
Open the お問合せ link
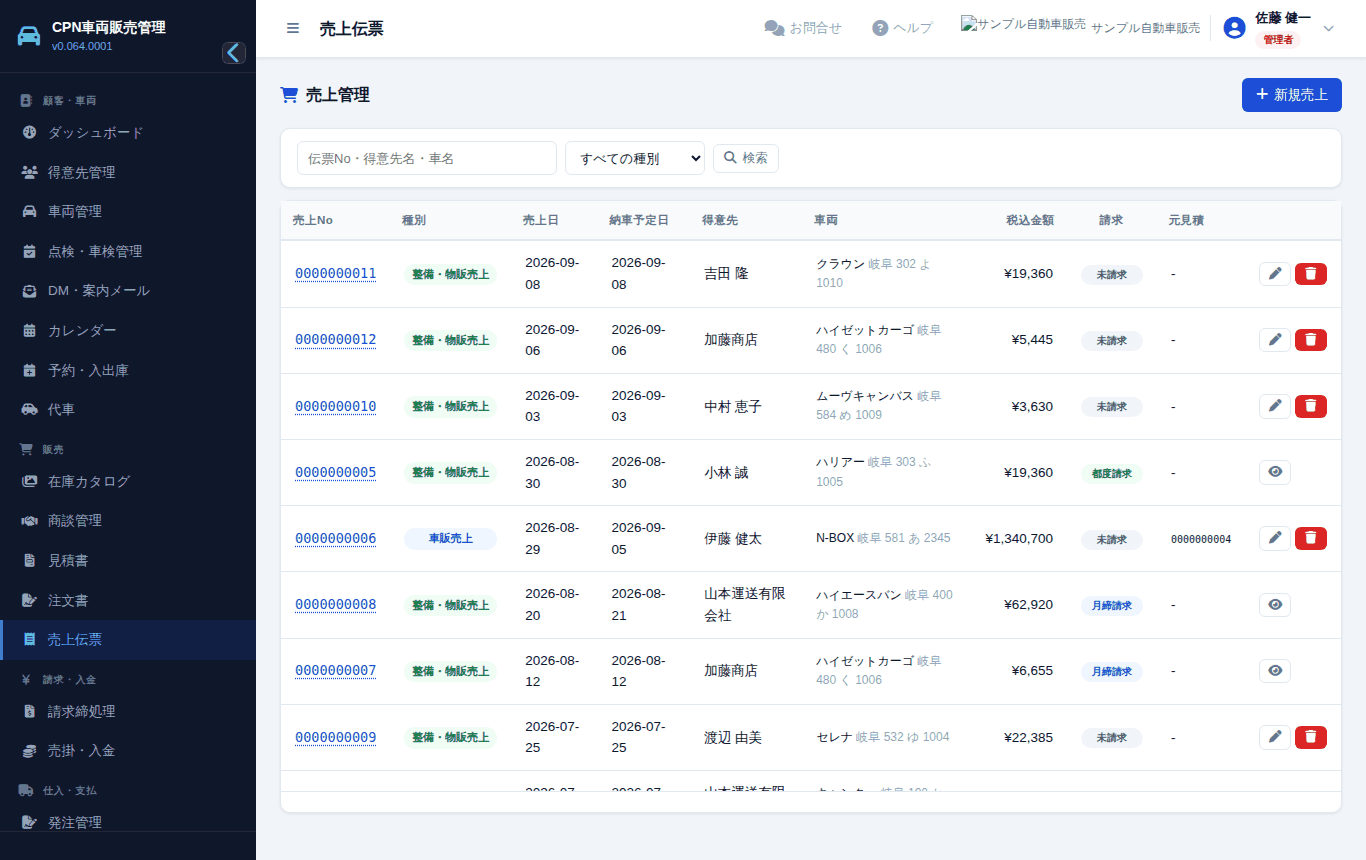click(803, 28)
